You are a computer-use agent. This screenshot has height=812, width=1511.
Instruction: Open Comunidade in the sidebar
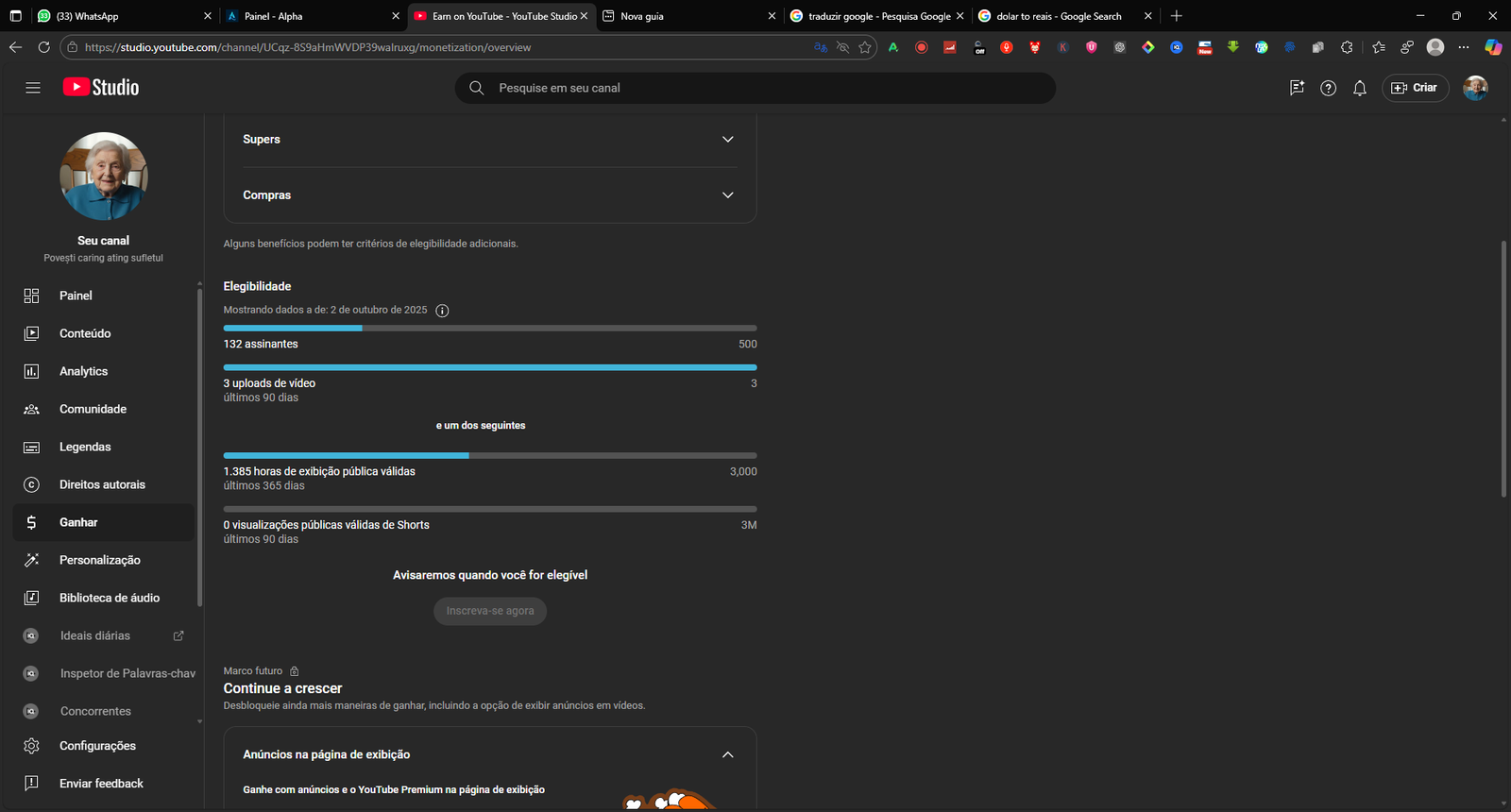pyautogui.click(x=103, y=409)
